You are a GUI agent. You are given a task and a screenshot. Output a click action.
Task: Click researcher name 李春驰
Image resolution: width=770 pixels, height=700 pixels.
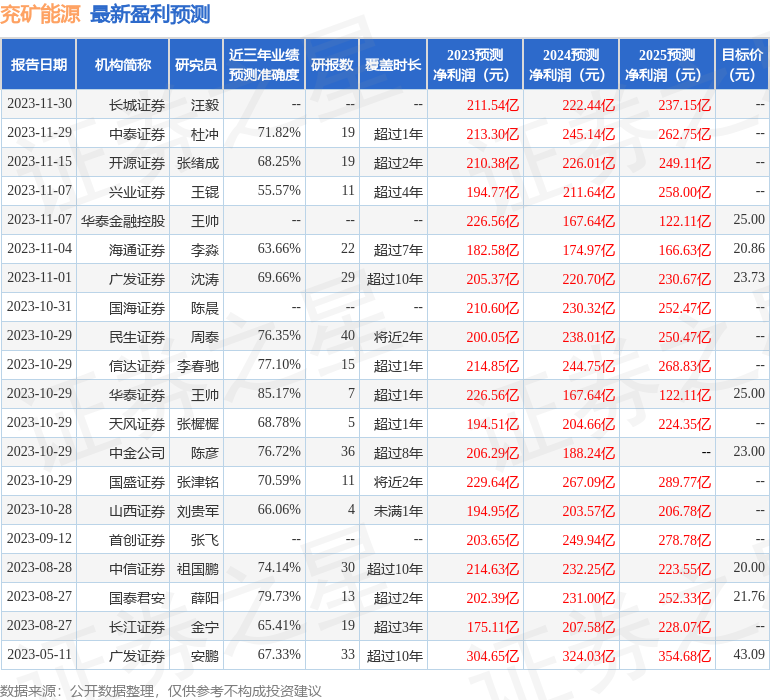coord(198,366)
